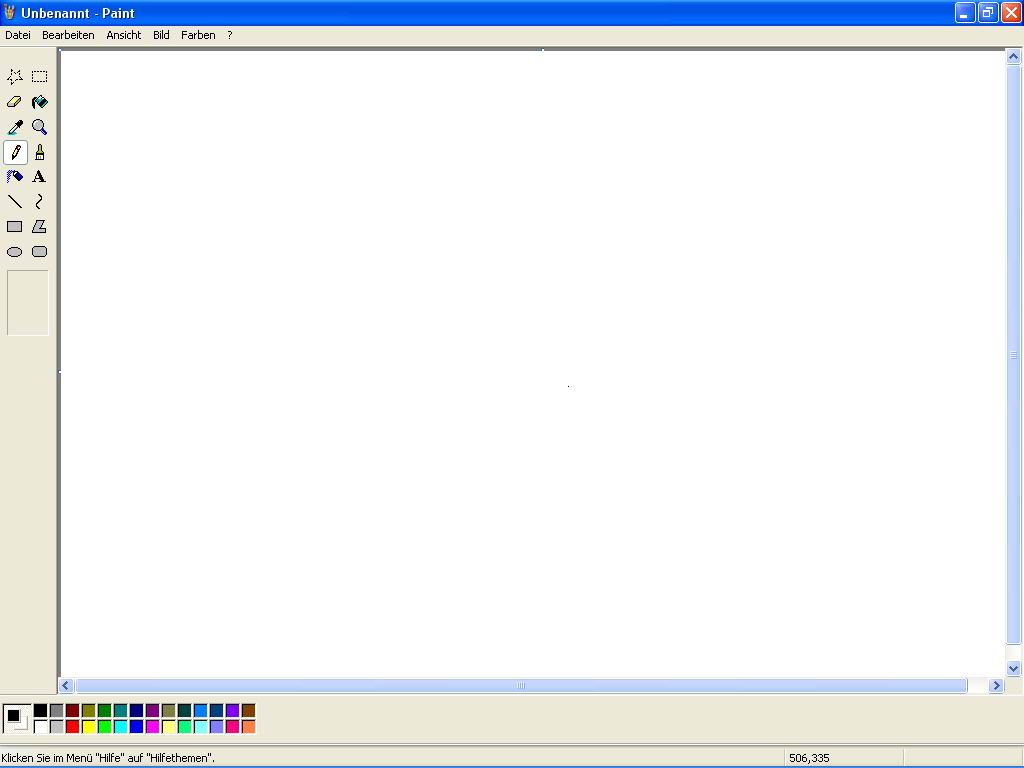Choose the Rectangle shape tool
1024x768 pixels.
tap(15, 227)
